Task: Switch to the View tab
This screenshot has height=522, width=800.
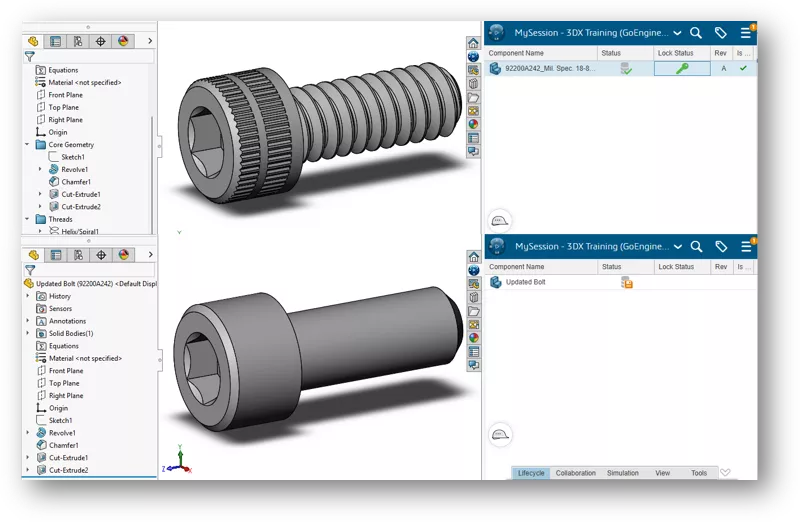Action: tap(662, 474)
